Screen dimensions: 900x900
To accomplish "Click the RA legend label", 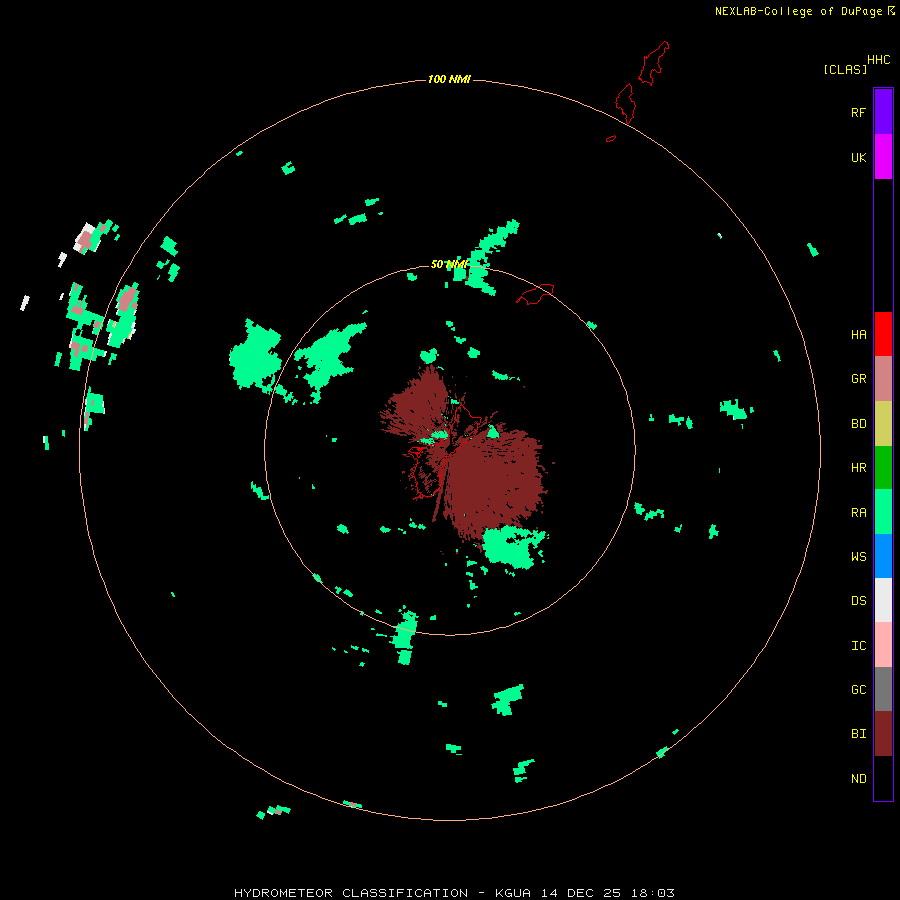I will pyautogui.click(x=858, y=513).
